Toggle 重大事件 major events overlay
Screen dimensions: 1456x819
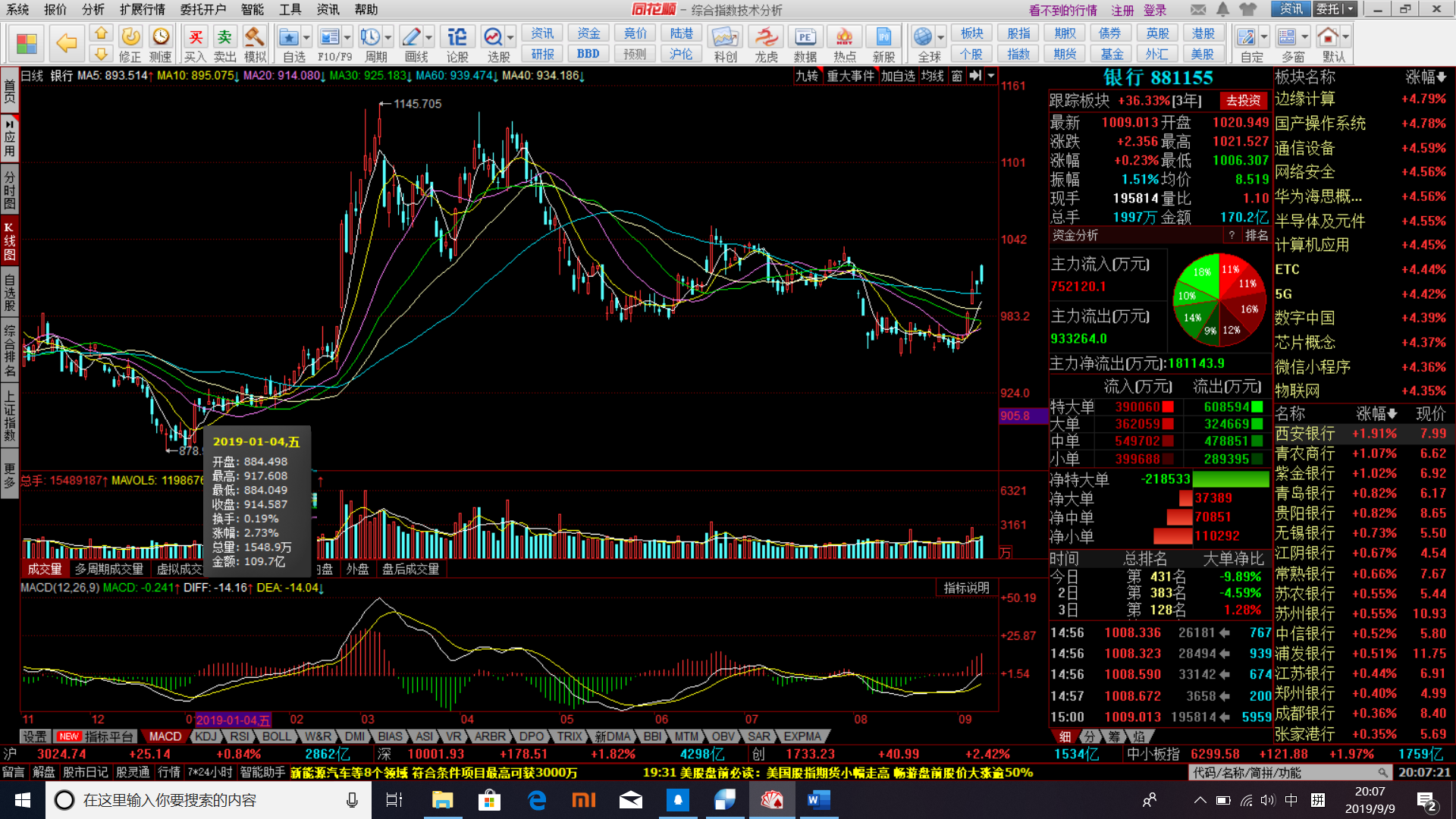click(x=850, y=76)
